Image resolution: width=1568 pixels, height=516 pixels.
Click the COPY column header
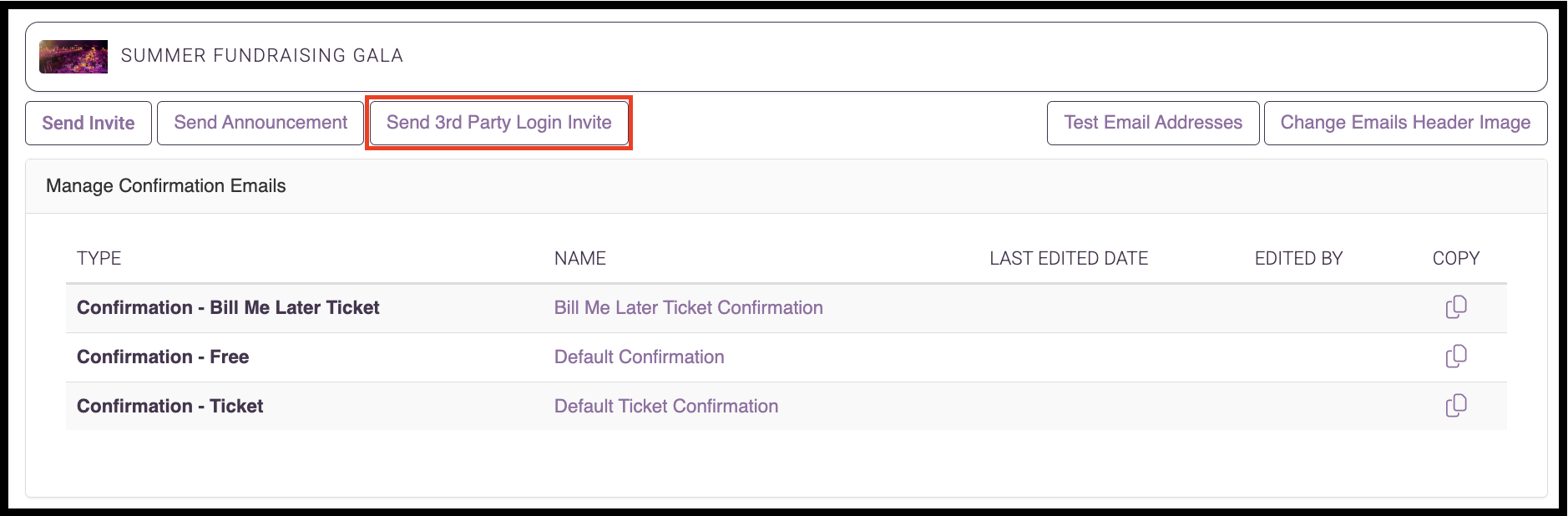coord(1456,258)
